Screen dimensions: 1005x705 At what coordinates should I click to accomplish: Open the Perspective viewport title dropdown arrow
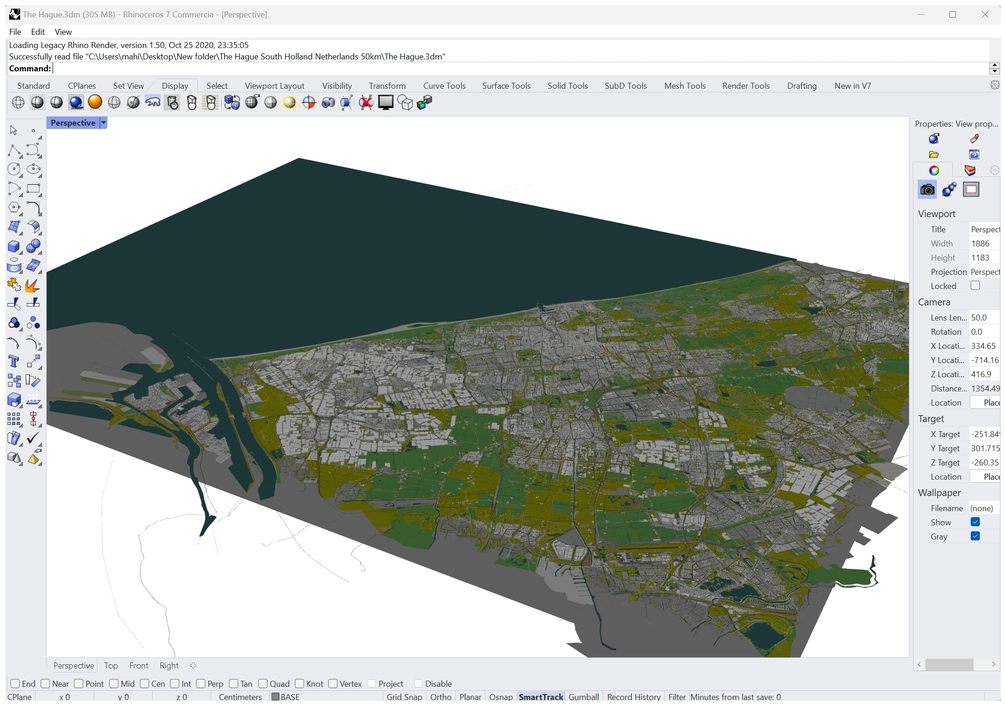click(103, 123)
